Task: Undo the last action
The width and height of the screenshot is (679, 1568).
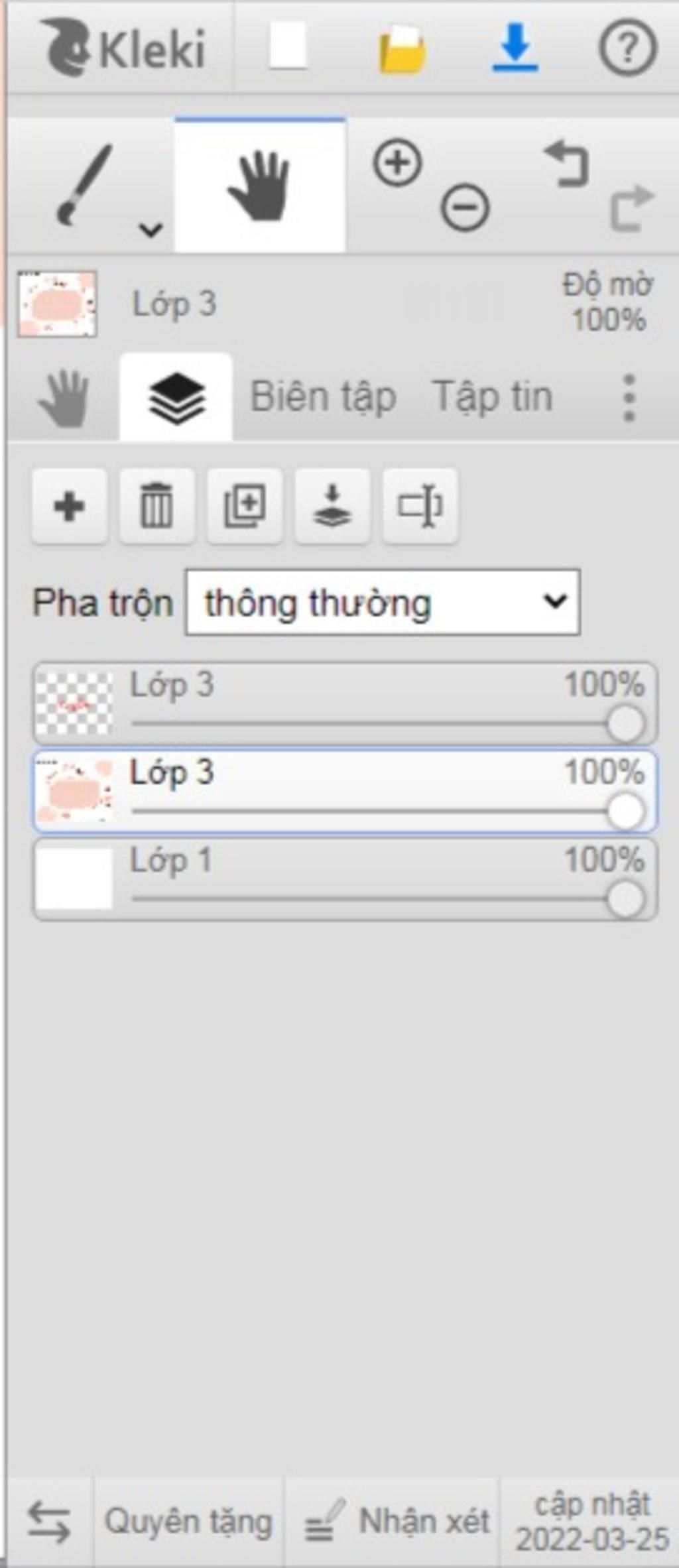Action: (567, 162)
